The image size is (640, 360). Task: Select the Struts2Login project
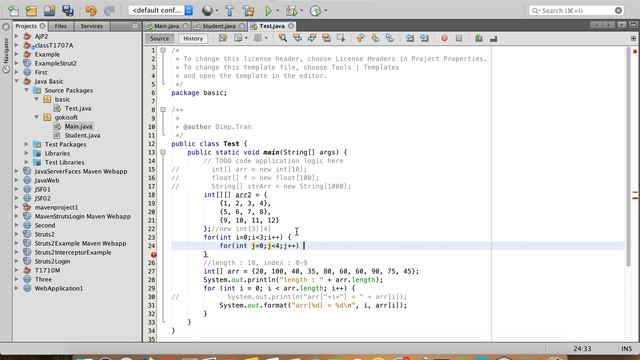click(52, 261)
